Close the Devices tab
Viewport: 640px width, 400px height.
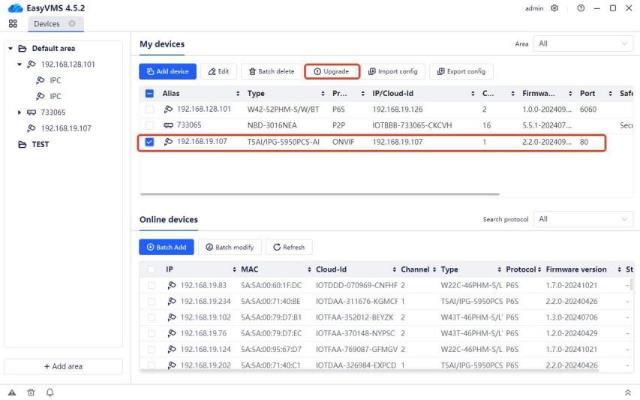(71, 23)
